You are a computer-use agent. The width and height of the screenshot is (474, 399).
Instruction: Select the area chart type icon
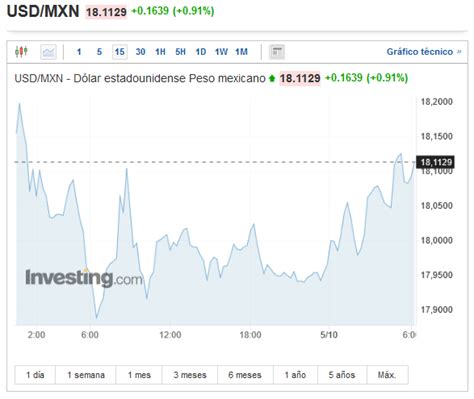(48, 52)
